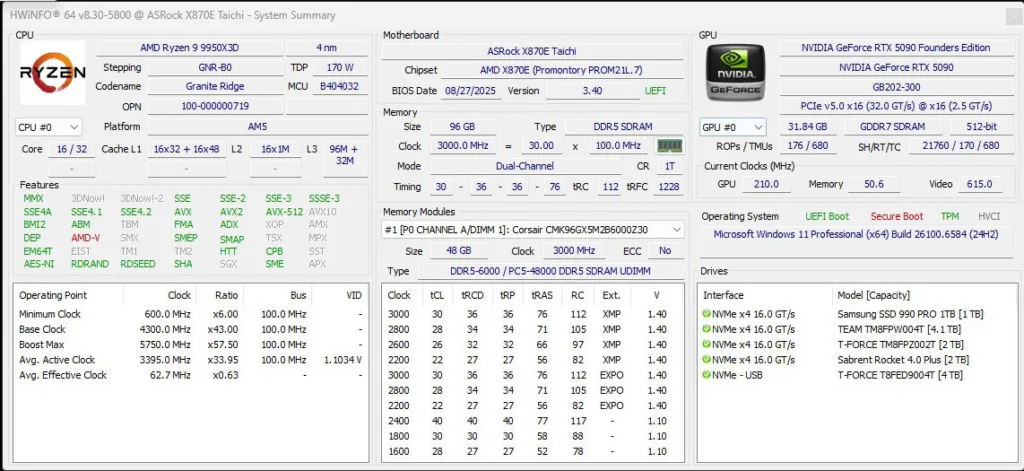
Task: Click the AMD Ryzen 9 9950X3D name field
Action: 190,48
